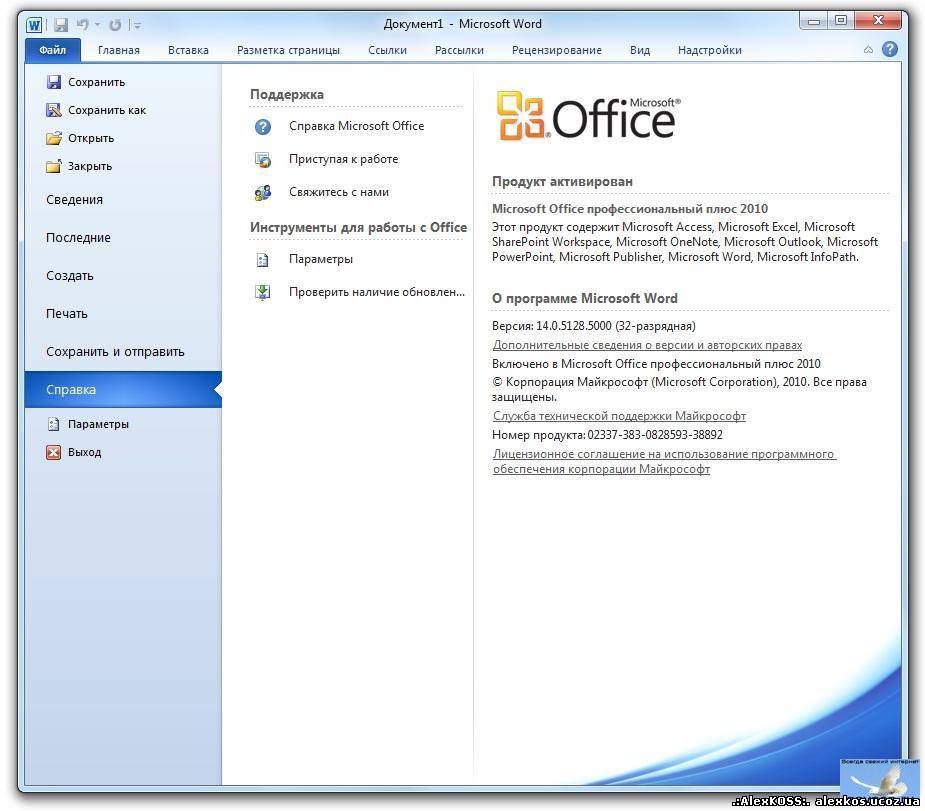
Task: Click the Office logo image
Action: [x=588, y=116]
